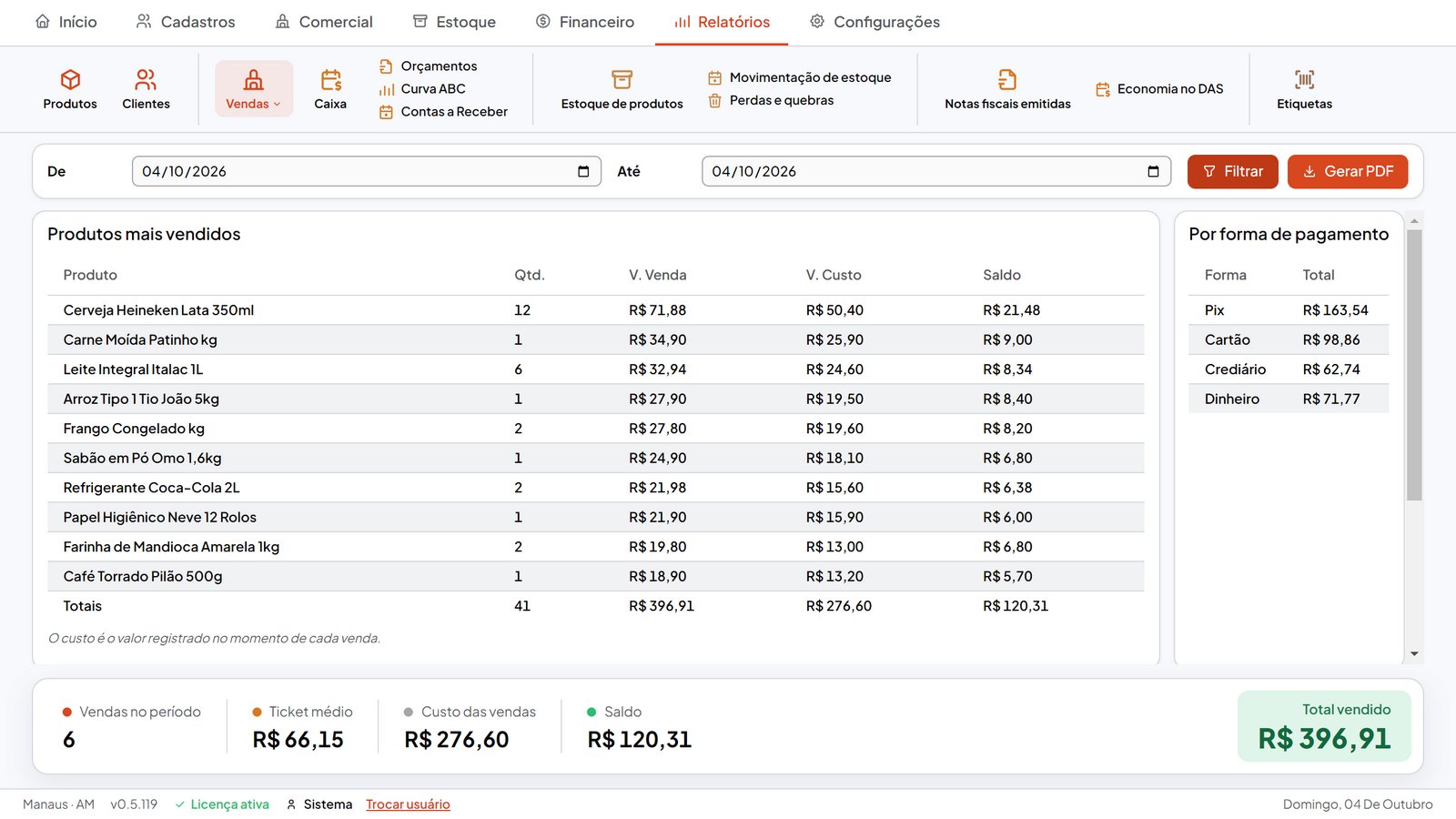Image resolution: width=1456 pixels, height=819 pixels.
Task: Select the Carne Moída Patinho kg row
Action: click(596, 339)
